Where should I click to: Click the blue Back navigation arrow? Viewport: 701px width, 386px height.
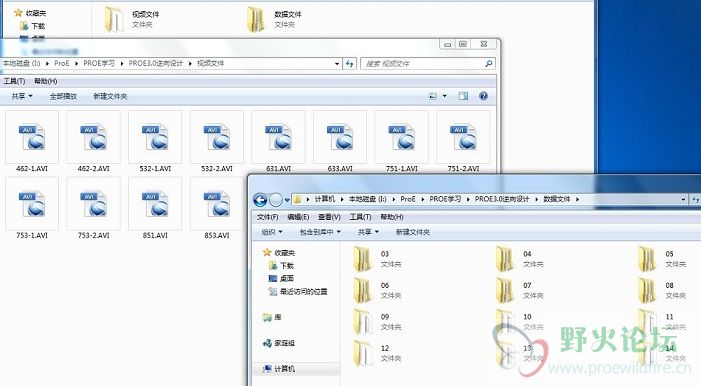pos(260,199)
